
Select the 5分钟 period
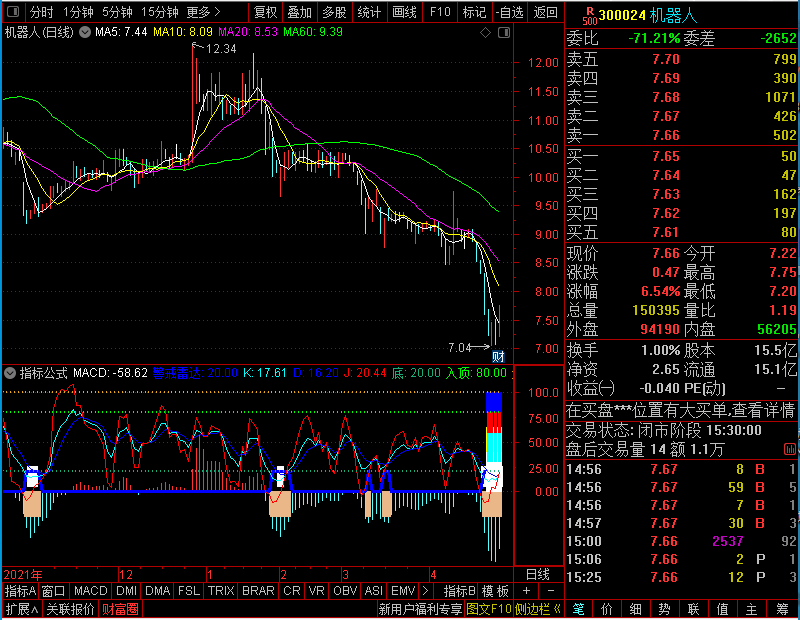(x=117, y=12)
